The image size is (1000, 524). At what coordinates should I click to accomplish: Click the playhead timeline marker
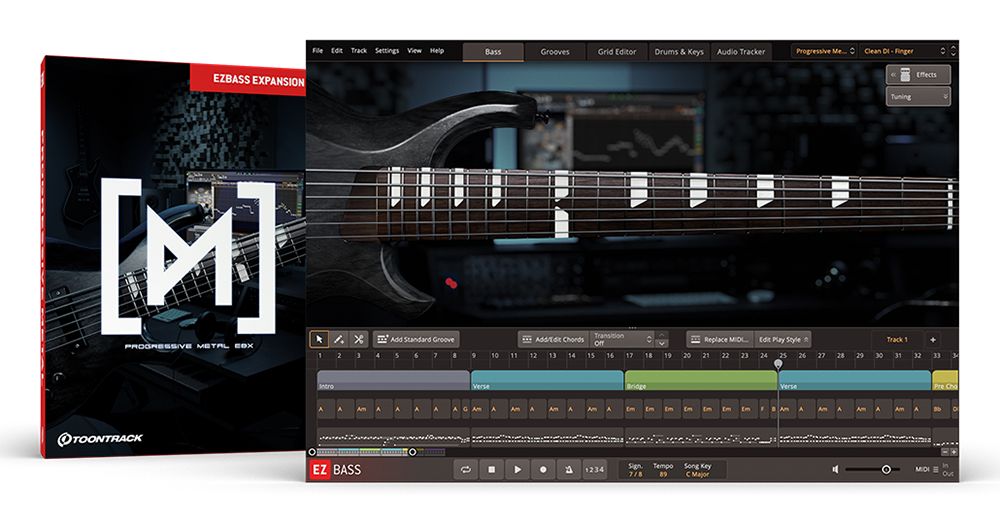(778, 364)
